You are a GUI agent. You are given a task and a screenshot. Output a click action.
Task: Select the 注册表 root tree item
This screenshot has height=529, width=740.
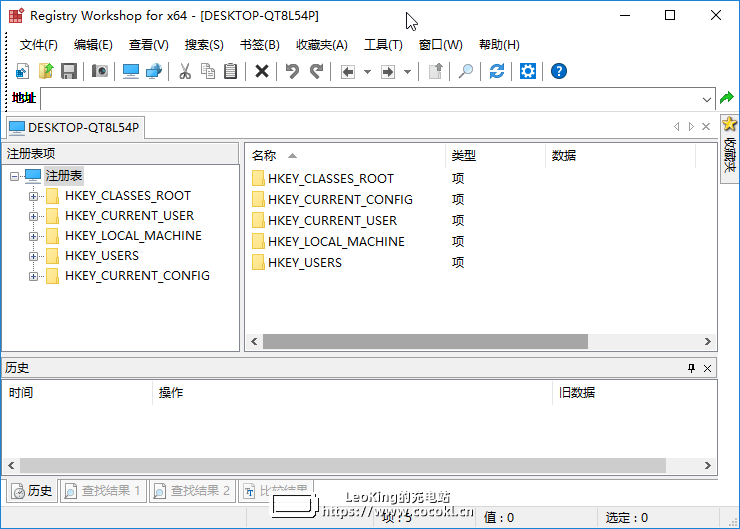point(64,176)
